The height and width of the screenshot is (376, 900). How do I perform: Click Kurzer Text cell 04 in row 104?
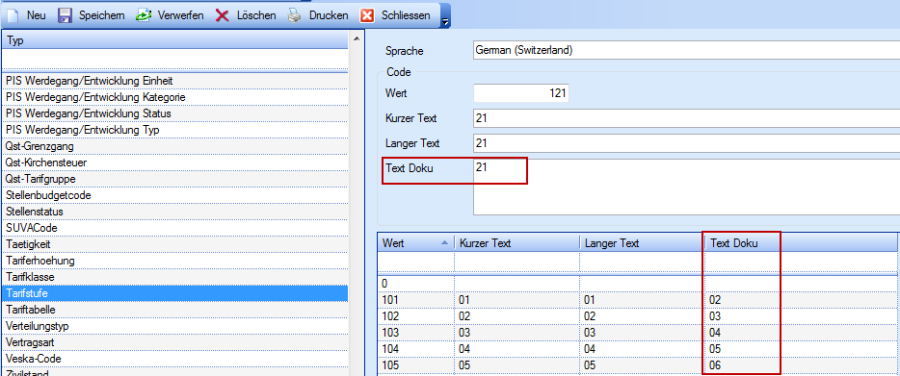(x=517, y=348)
